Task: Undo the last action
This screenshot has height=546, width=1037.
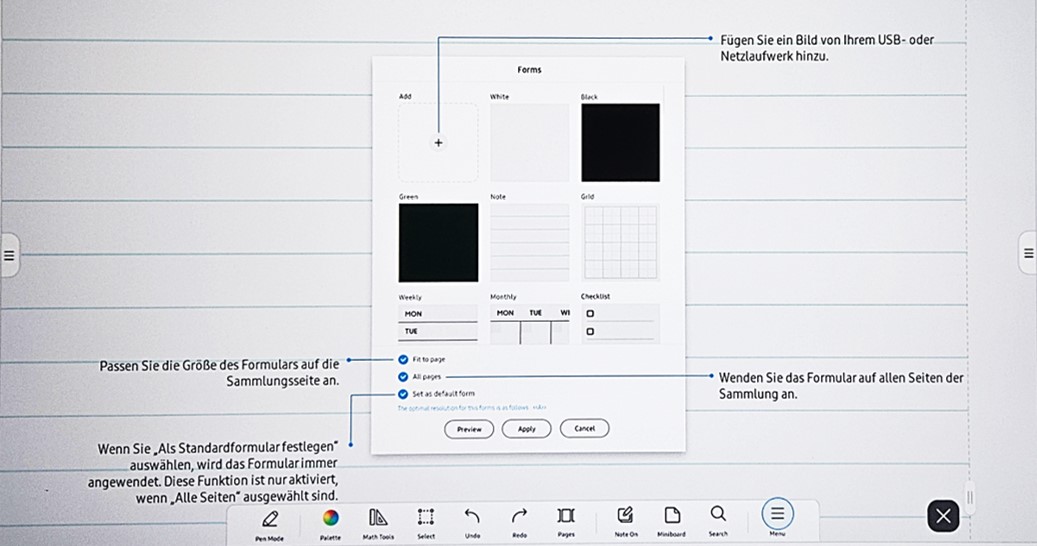Action: pyautogui.click(x=472, y=516)
